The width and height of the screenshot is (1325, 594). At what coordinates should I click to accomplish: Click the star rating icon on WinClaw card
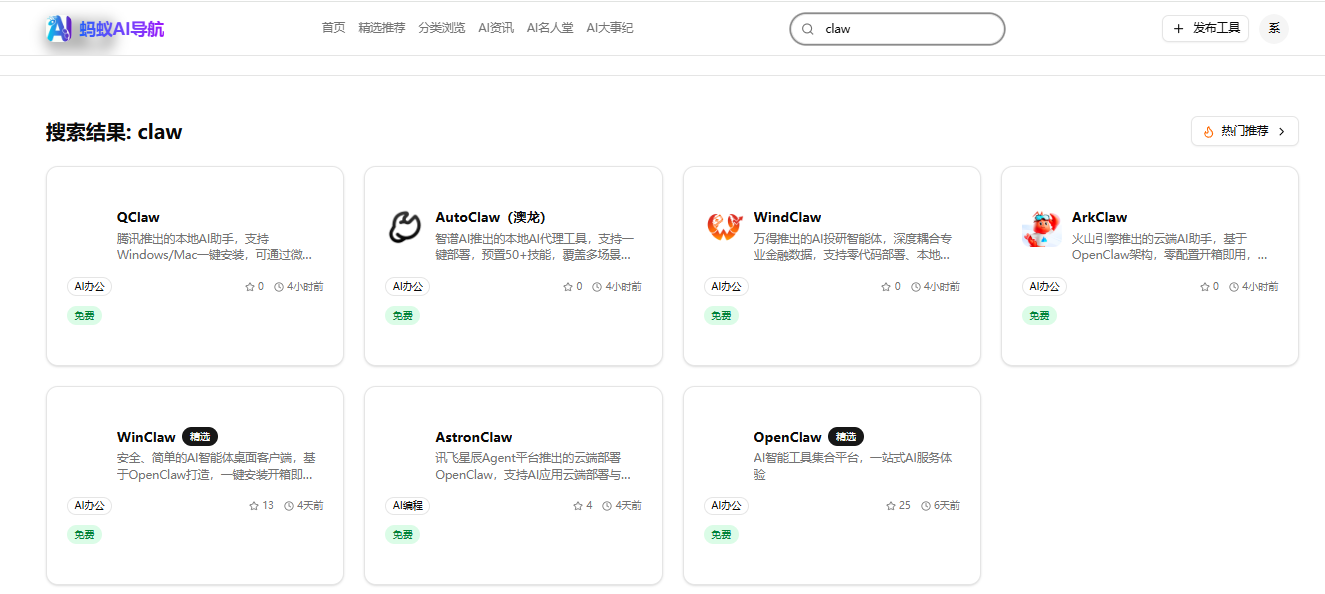click(252, 505)
